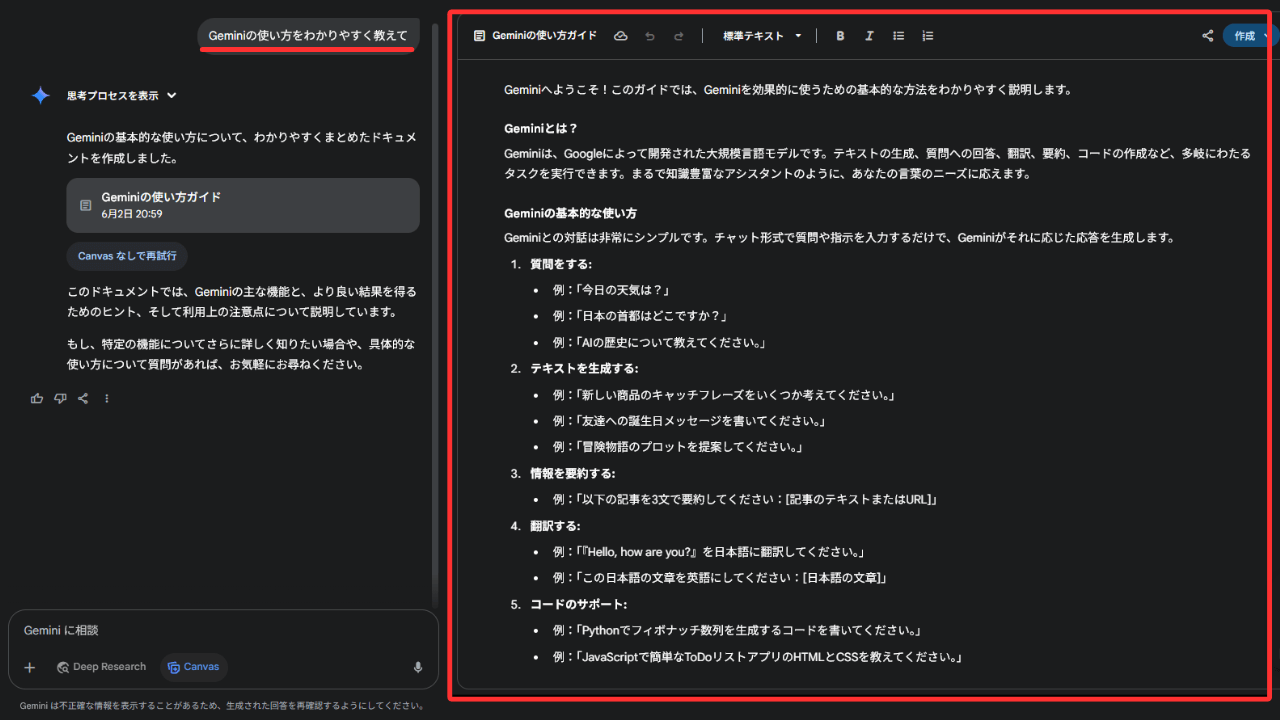Click the Gemini sparkle star icon

pos(40,96)
